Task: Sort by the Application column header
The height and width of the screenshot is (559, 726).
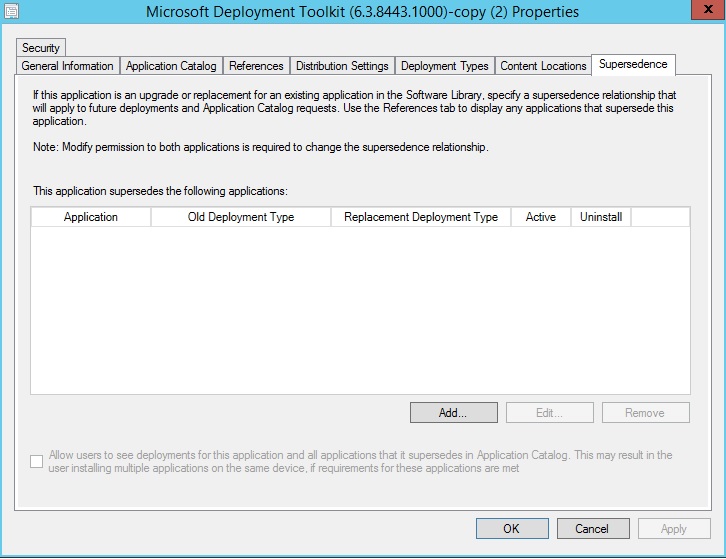Action: coord(91,217)
